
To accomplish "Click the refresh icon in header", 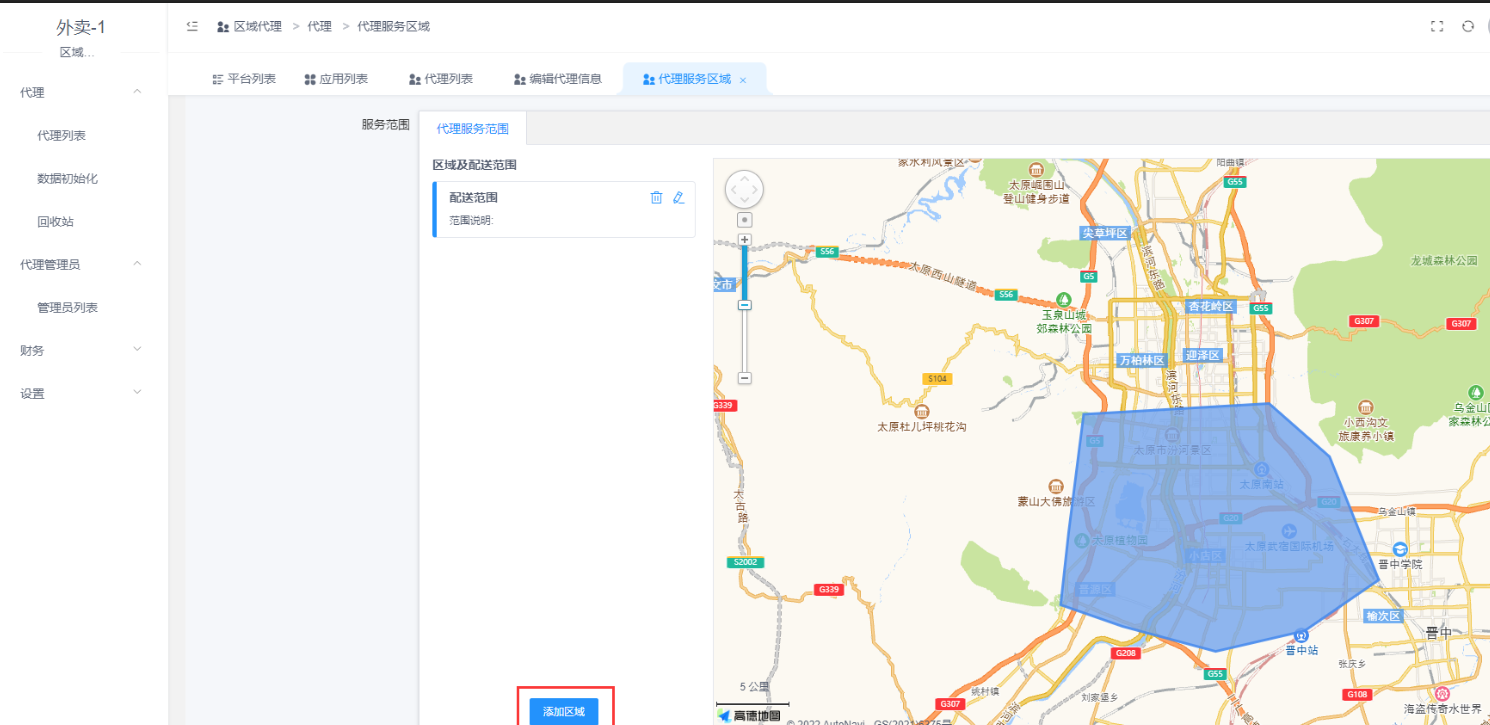I will tap(1468, 26).
